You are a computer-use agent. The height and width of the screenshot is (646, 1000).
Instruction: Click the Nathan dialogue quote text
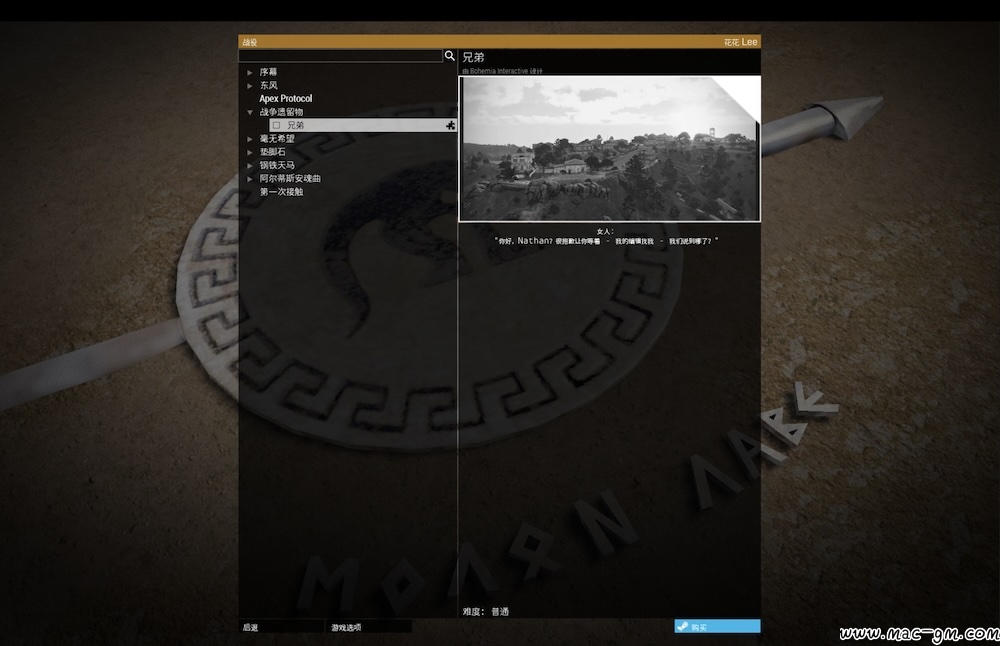point(606,241)
